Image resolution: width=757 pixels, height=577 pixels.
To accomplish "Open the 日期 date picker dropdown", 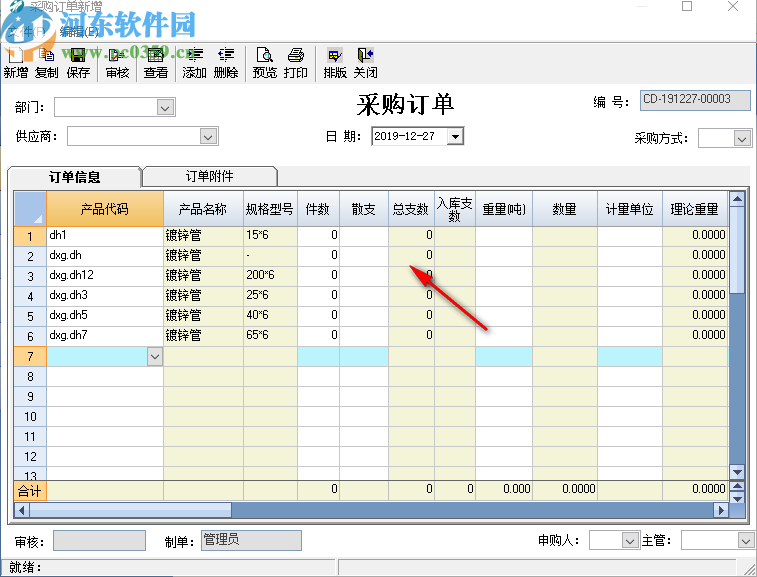I will (455, 137).
